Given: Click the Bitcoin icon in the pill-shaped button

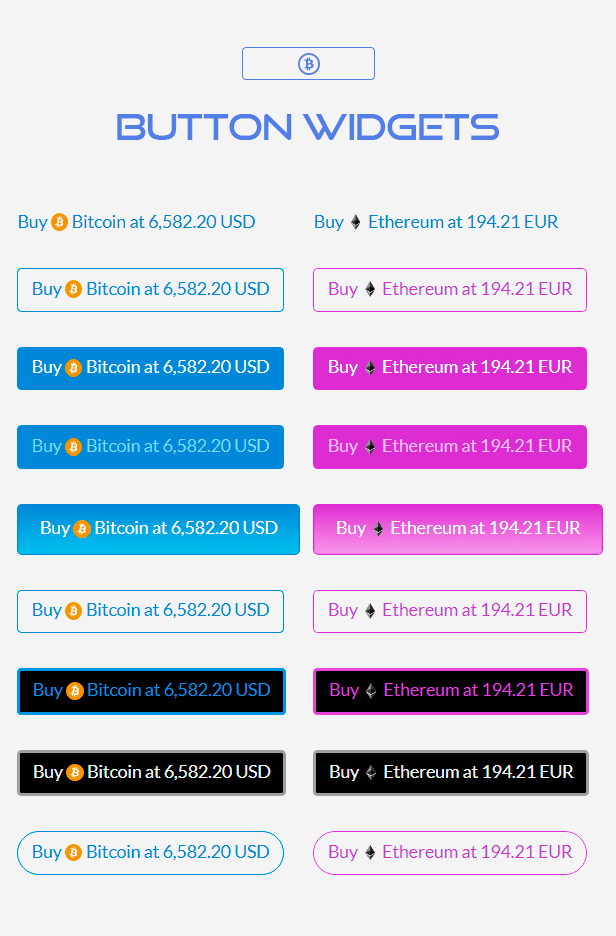Looking at the screenshot, I should 74,853.
